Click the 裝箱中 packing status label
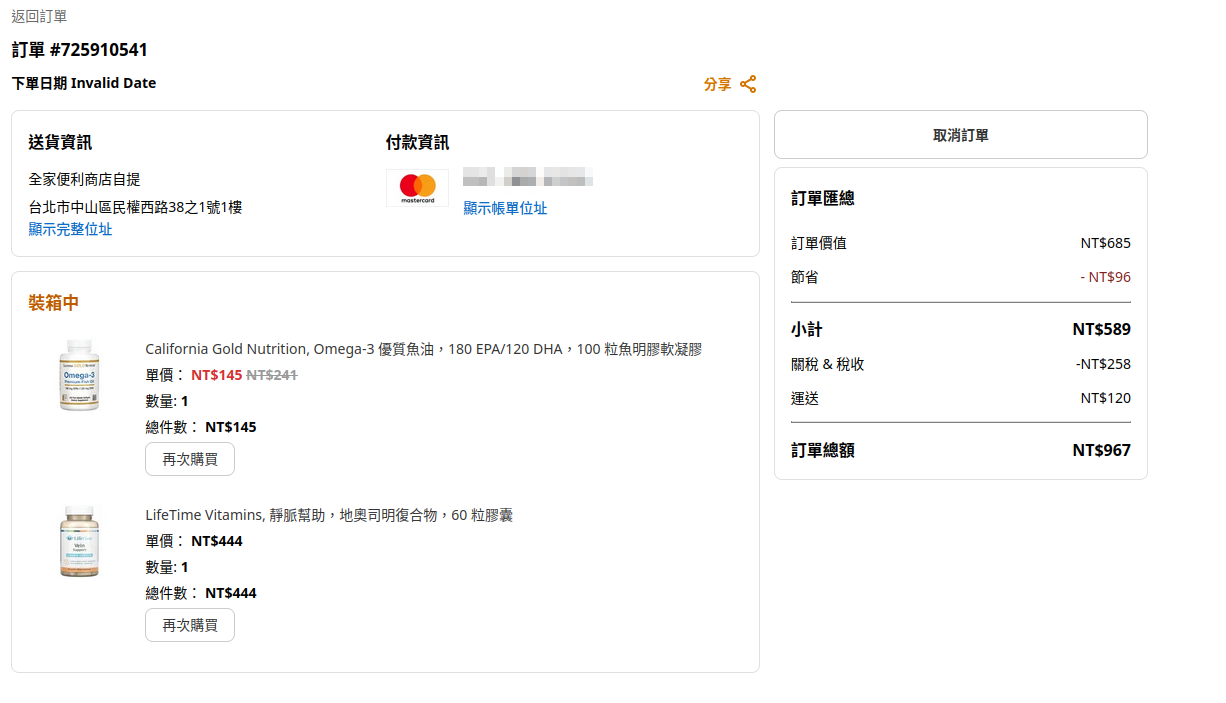1226x703 pixels. [x=54, y=303]
